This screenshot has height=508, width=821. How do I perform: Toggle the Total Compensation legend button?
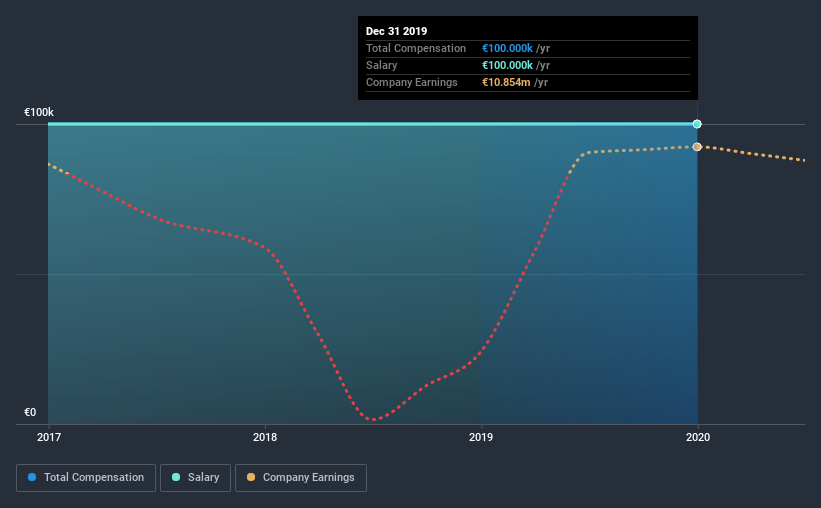click(x=86, y=478)
